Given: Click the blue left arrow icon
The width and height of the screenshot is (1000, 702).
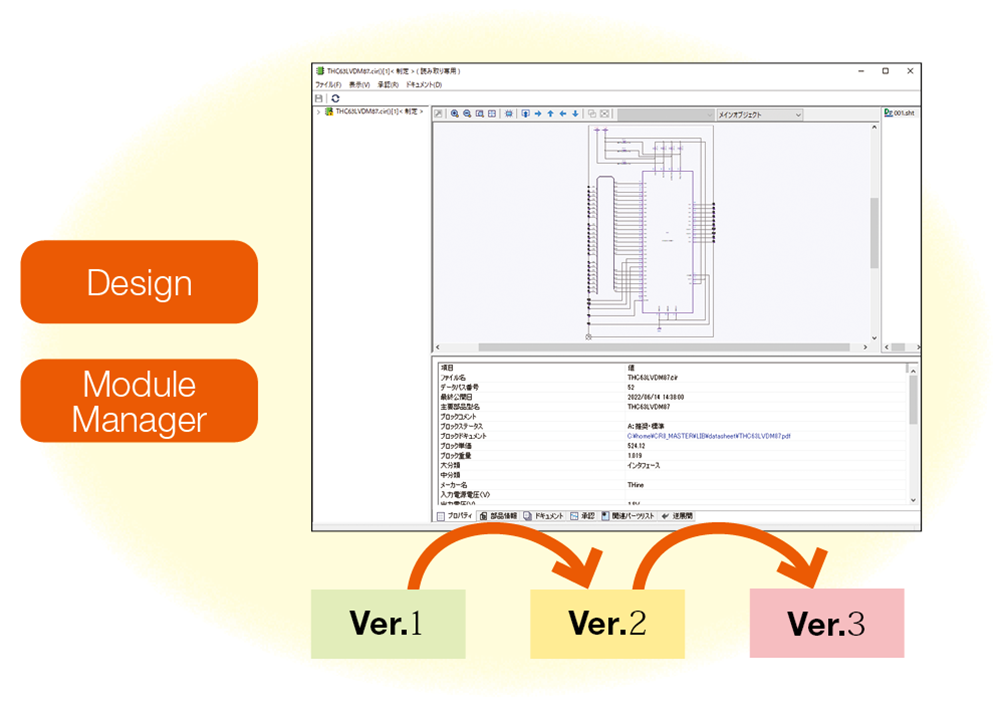Looking at the screenshot, I should (x=562, y=114).
